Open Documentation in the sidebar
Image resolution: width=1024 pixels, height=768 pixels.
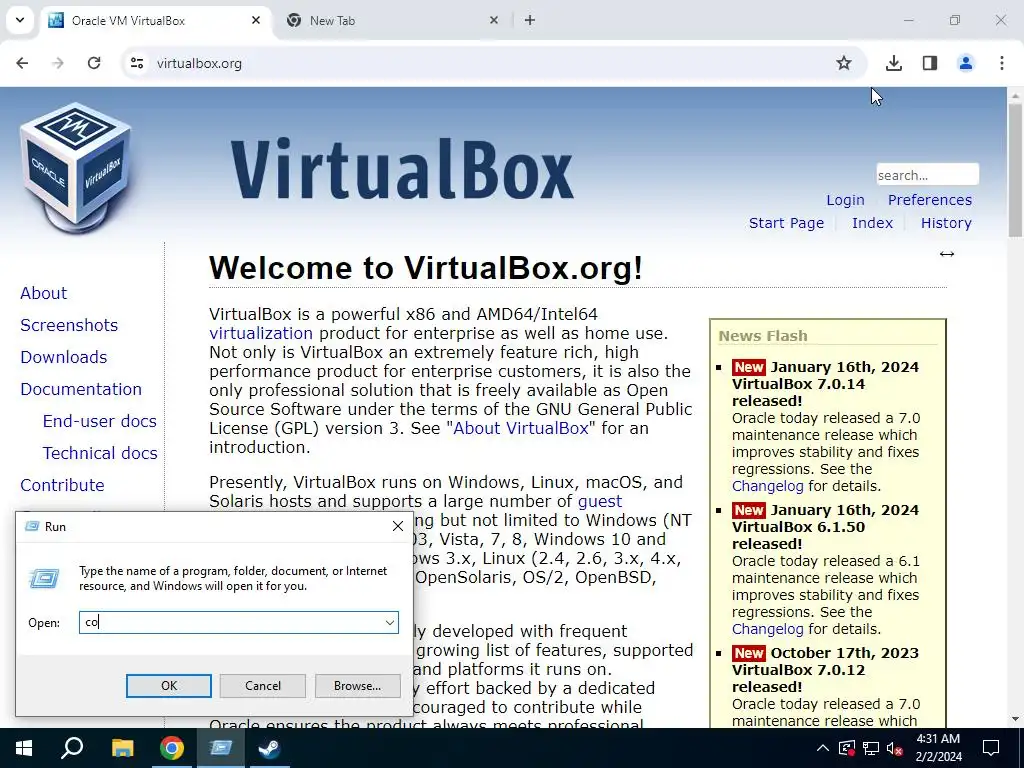coord(81,389)
